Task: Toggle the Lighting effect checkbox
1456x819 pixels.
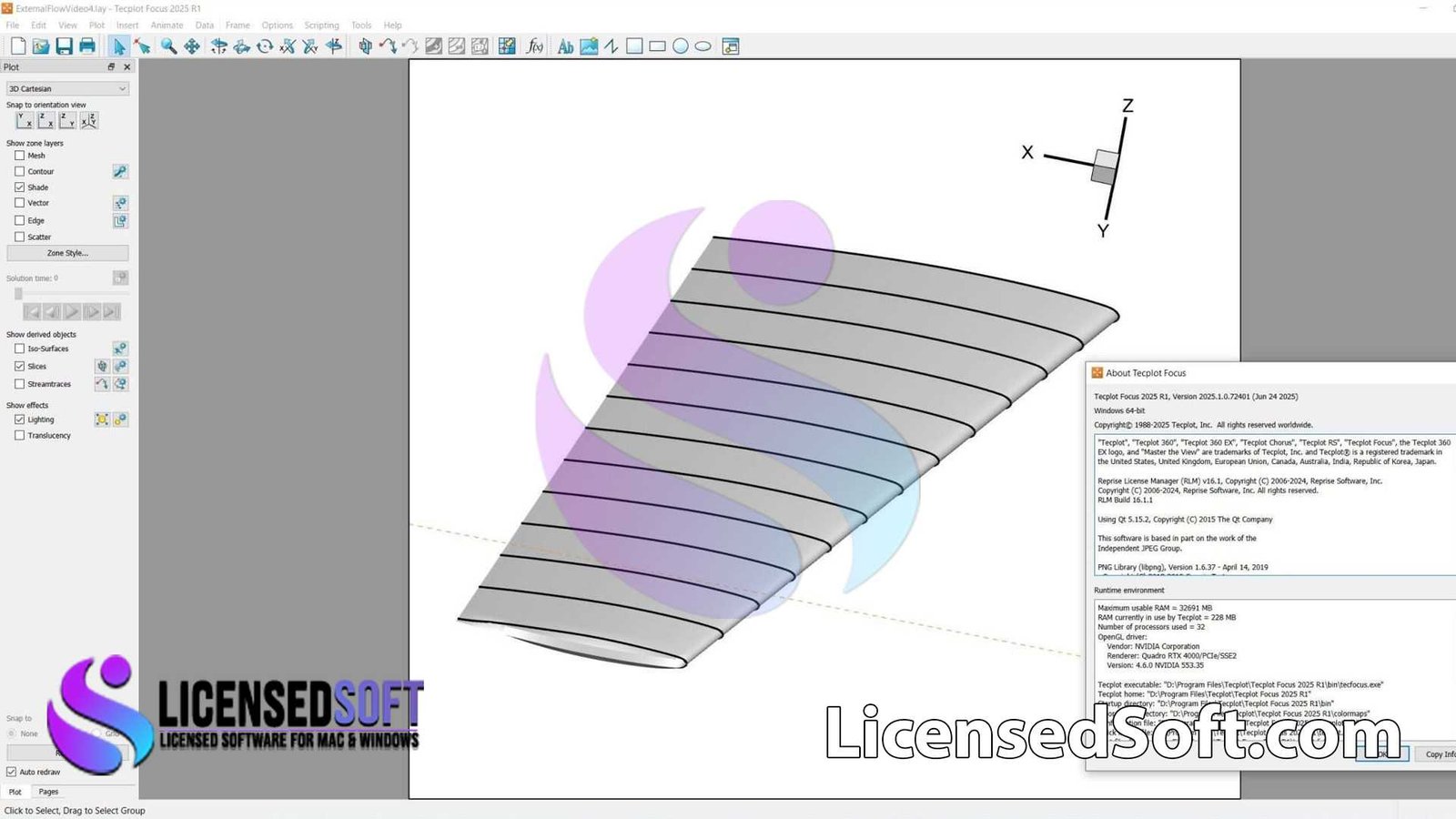Action: (x=19, y=420)
